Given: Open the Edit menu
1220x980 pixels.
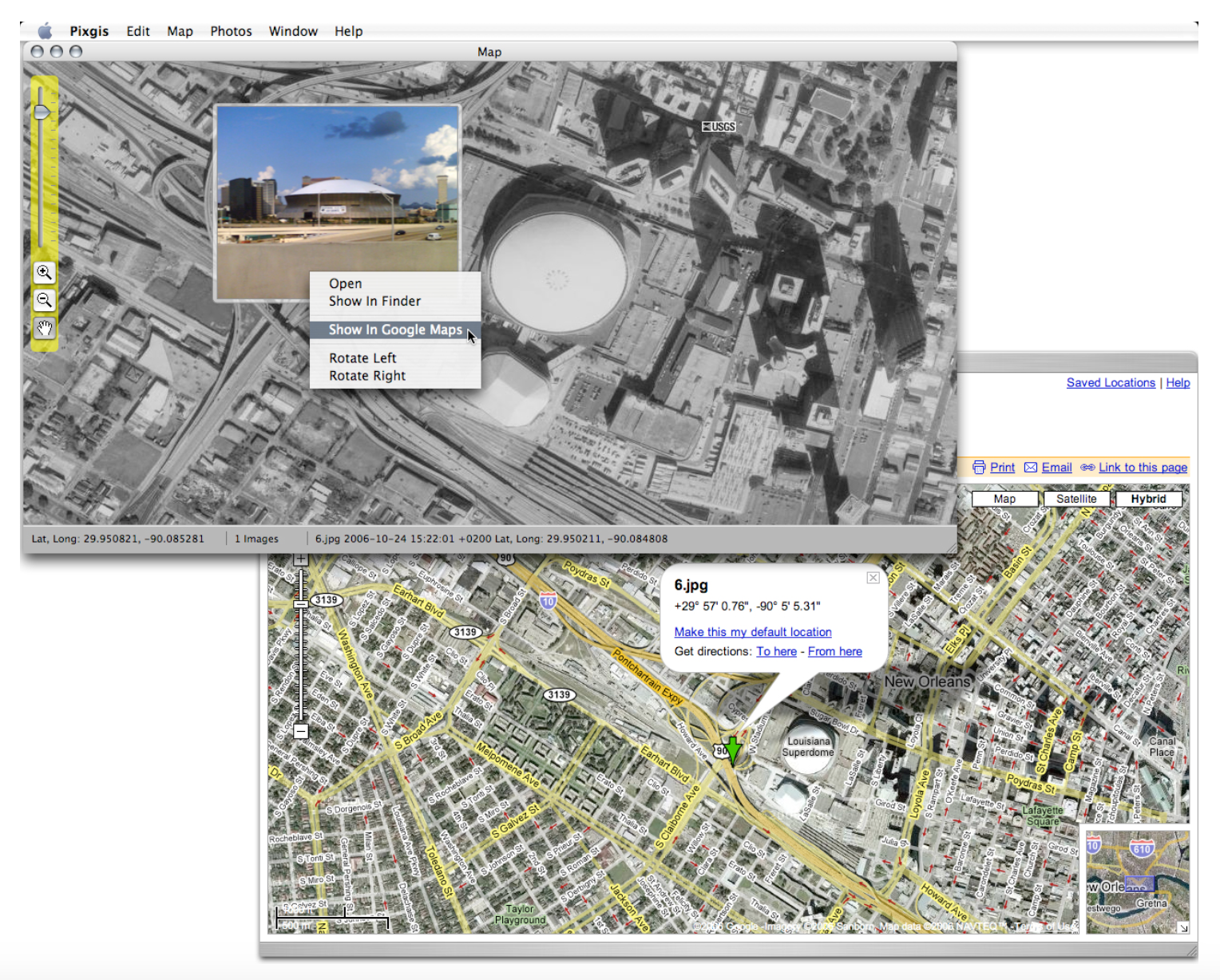Looking at the screenshot, I should tap(138, 31).
